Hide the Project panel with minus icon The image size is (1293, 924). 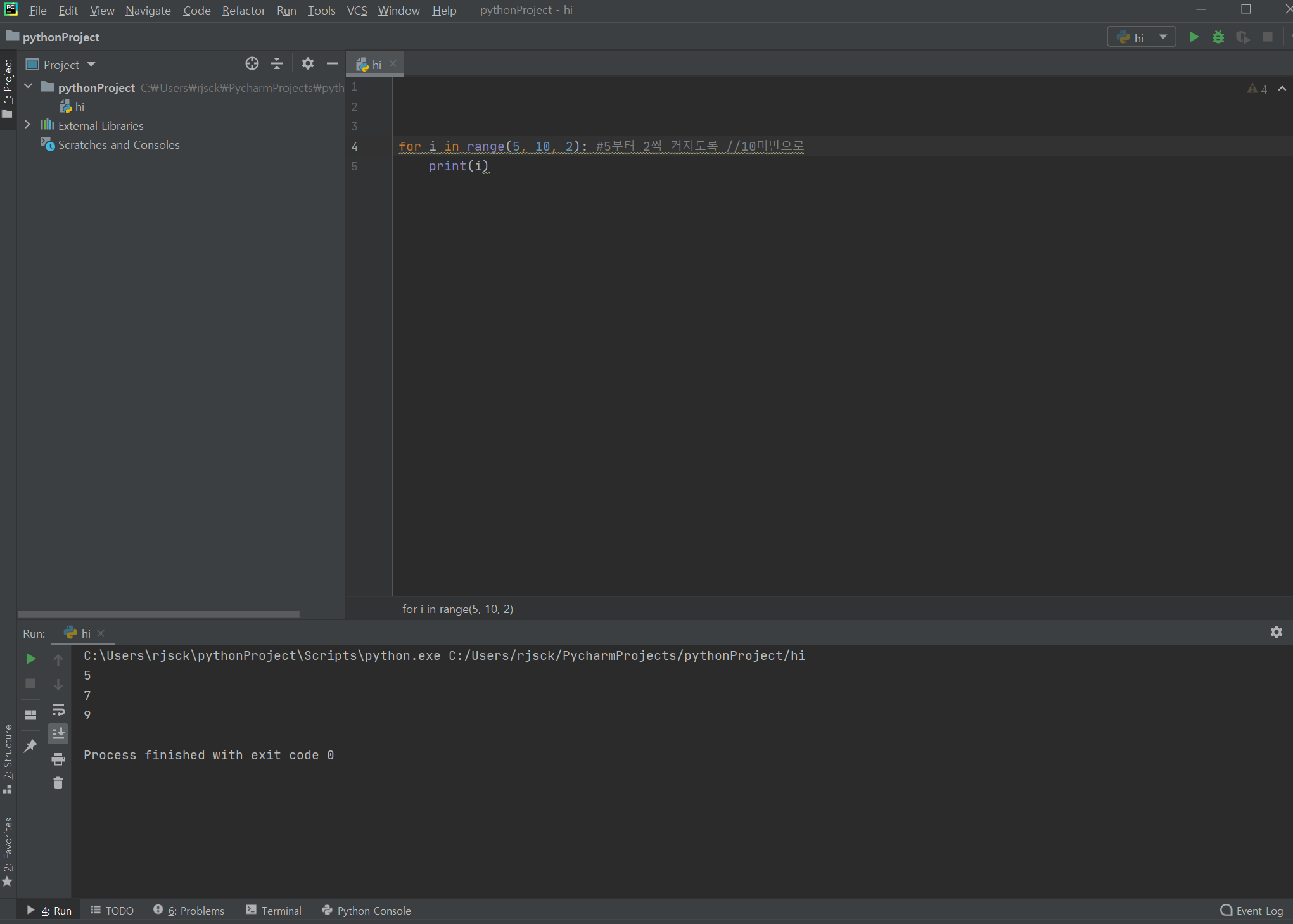tap(333, 64)
